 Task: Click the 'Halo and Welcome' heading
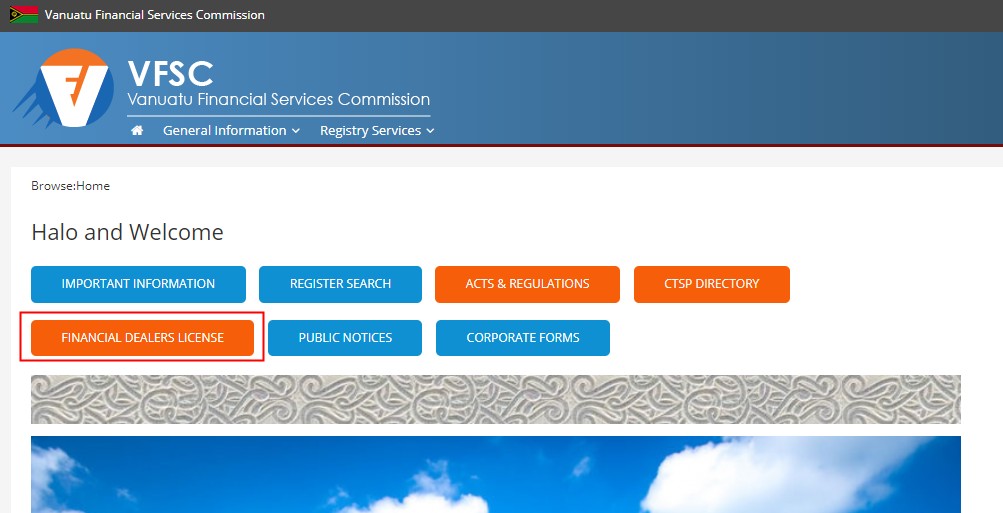coord(127,232)
